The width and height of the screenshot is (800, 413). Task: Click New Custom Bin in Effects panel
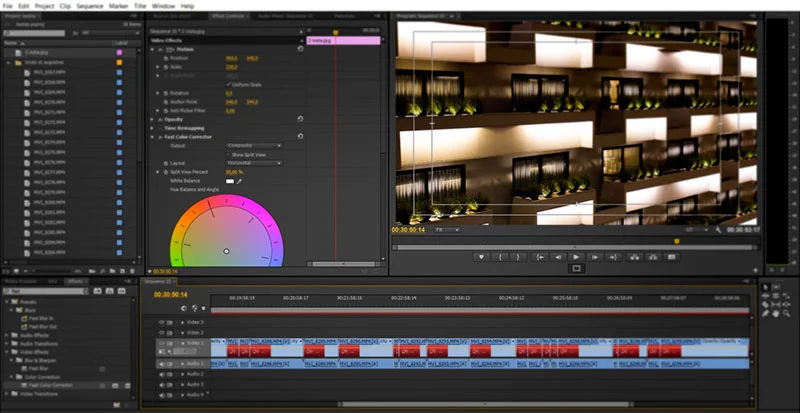(x=116, y=404)
